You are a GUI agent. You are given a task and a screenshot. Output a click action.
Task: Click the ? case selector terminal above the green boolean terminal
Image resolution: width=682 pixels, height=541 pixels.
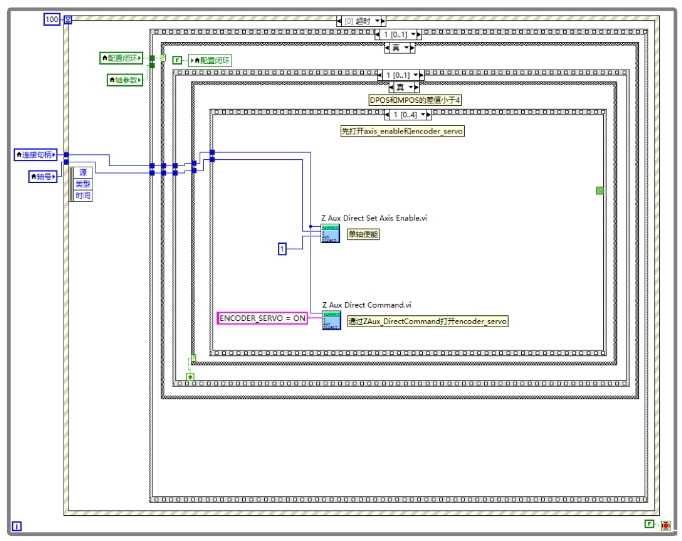194,357
